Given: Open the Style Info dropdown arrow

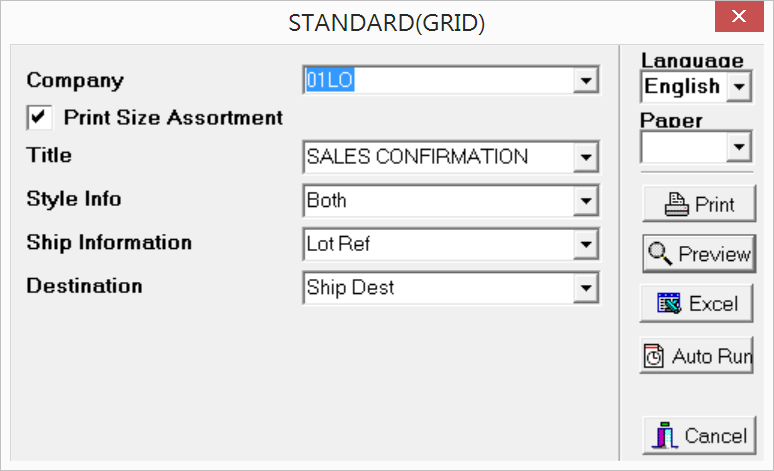Looking at the screenshot, I should (x=586, y=201).
